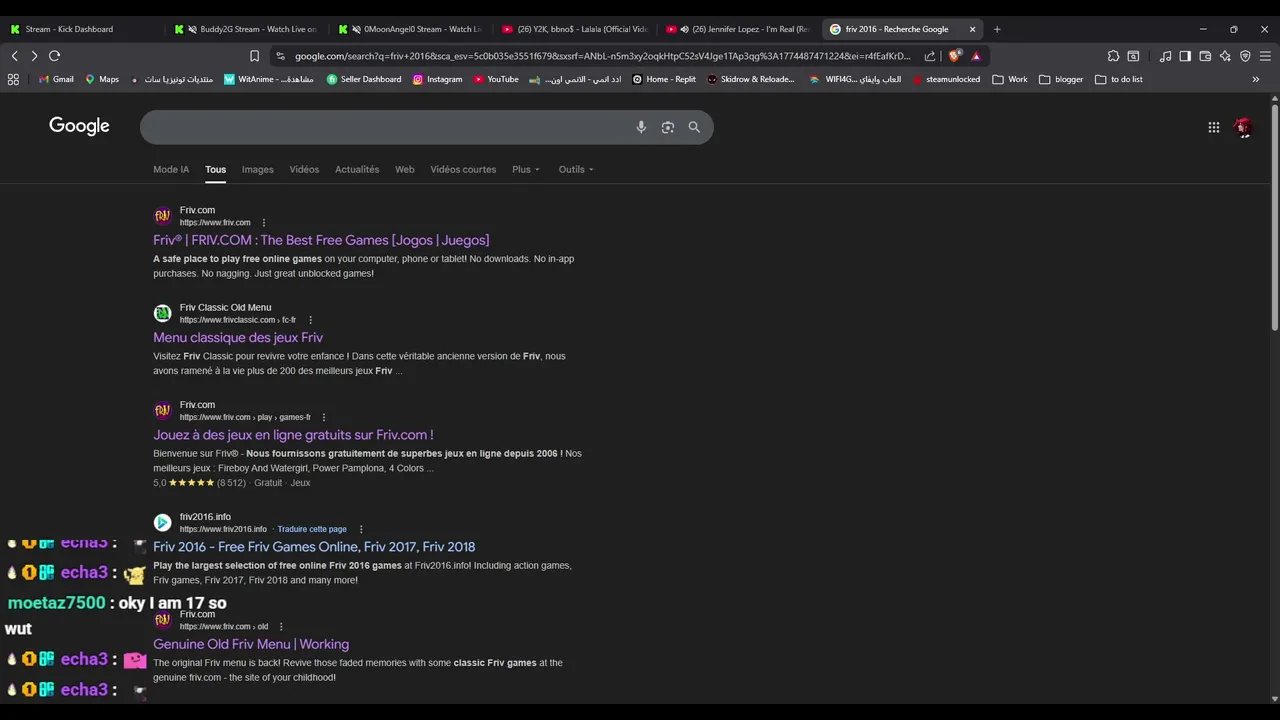Start voice search with microphone icon

pyautogui.click(x=641, y=127)
